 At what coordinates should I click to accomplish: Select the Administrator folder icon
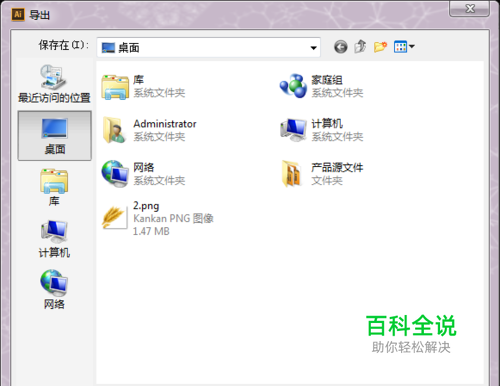click(115, 130)
